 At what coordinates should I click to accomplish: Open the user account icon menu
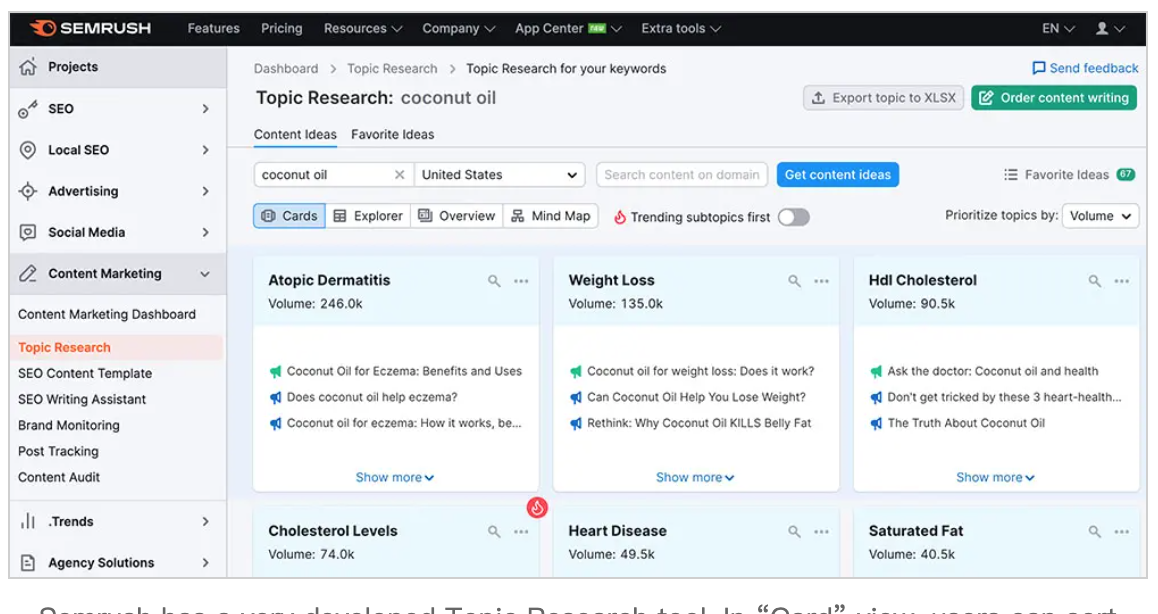1110,28
